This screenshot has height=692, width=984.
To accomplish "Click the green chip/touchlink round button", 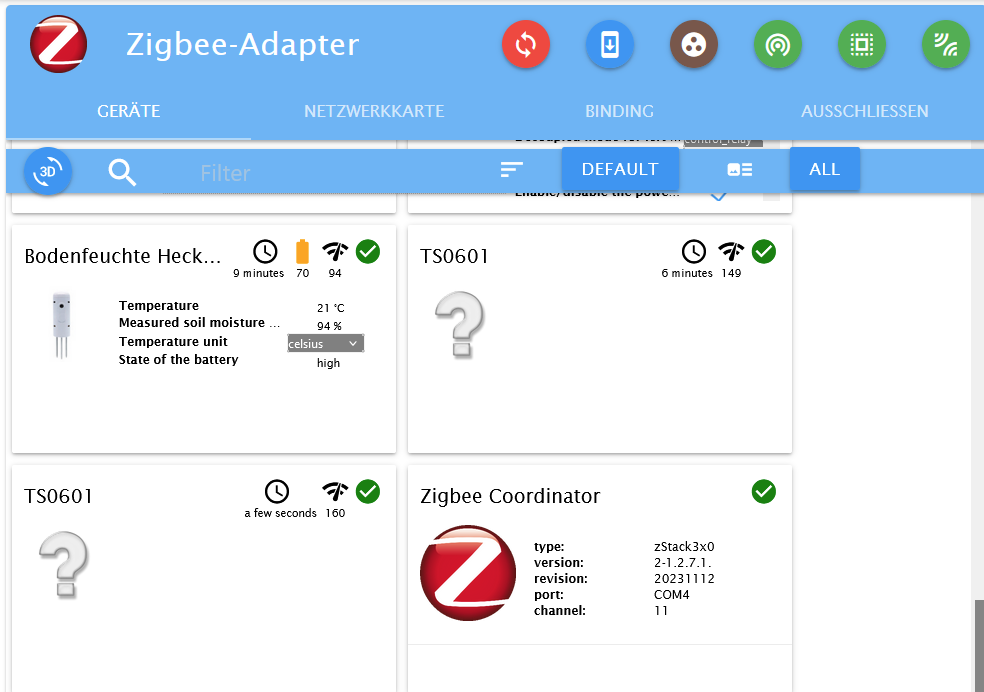I will tap(862, 45).
